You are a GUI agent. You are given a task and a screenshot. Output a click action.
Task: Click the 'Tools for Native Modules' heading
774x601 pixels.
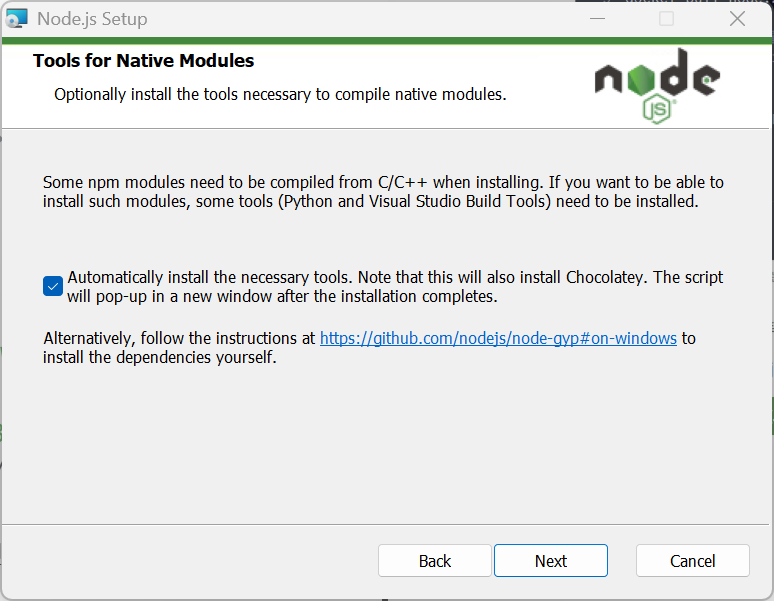coord(144,61)
